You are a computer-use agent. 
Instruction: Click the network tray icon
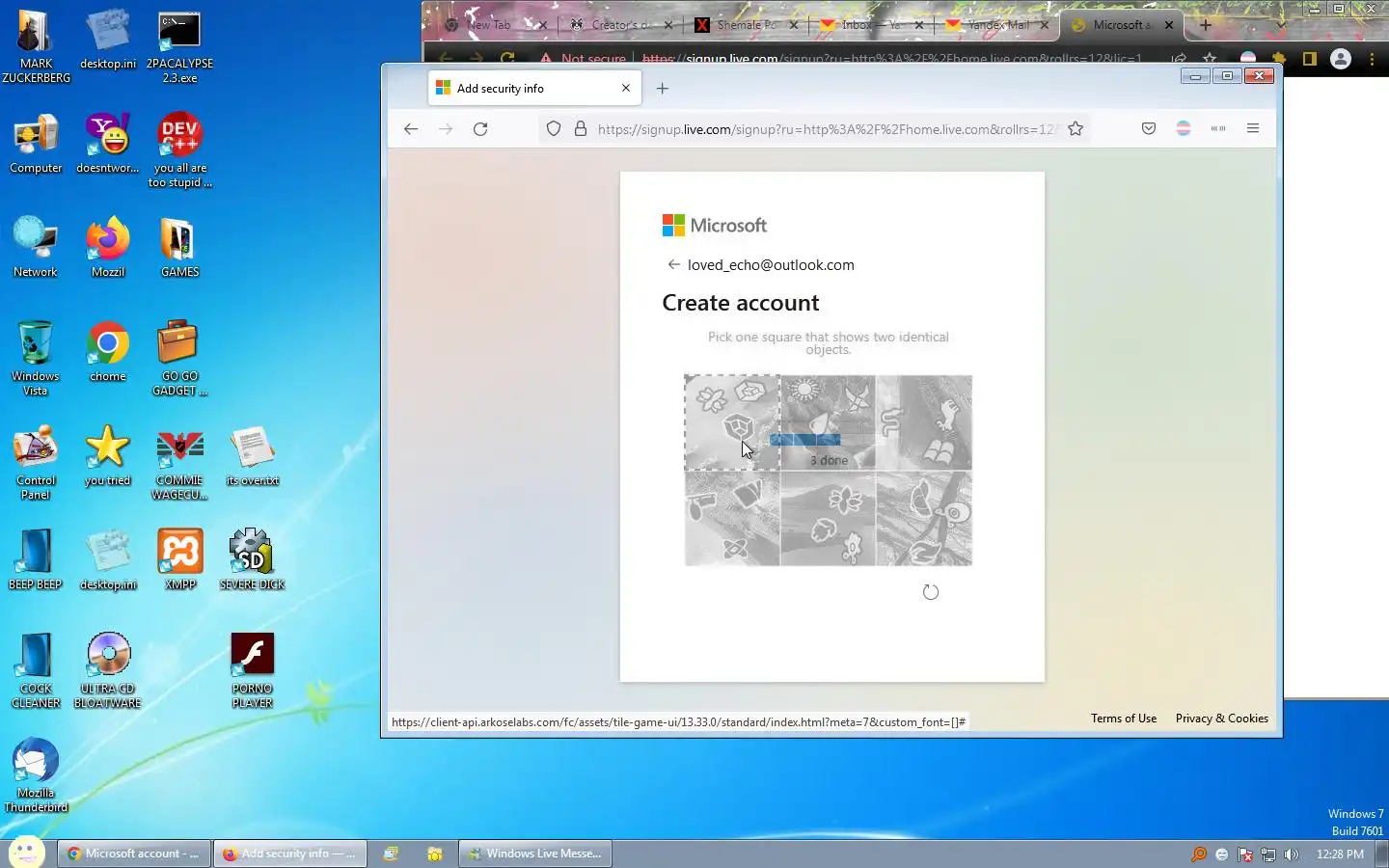point(1268,854)
